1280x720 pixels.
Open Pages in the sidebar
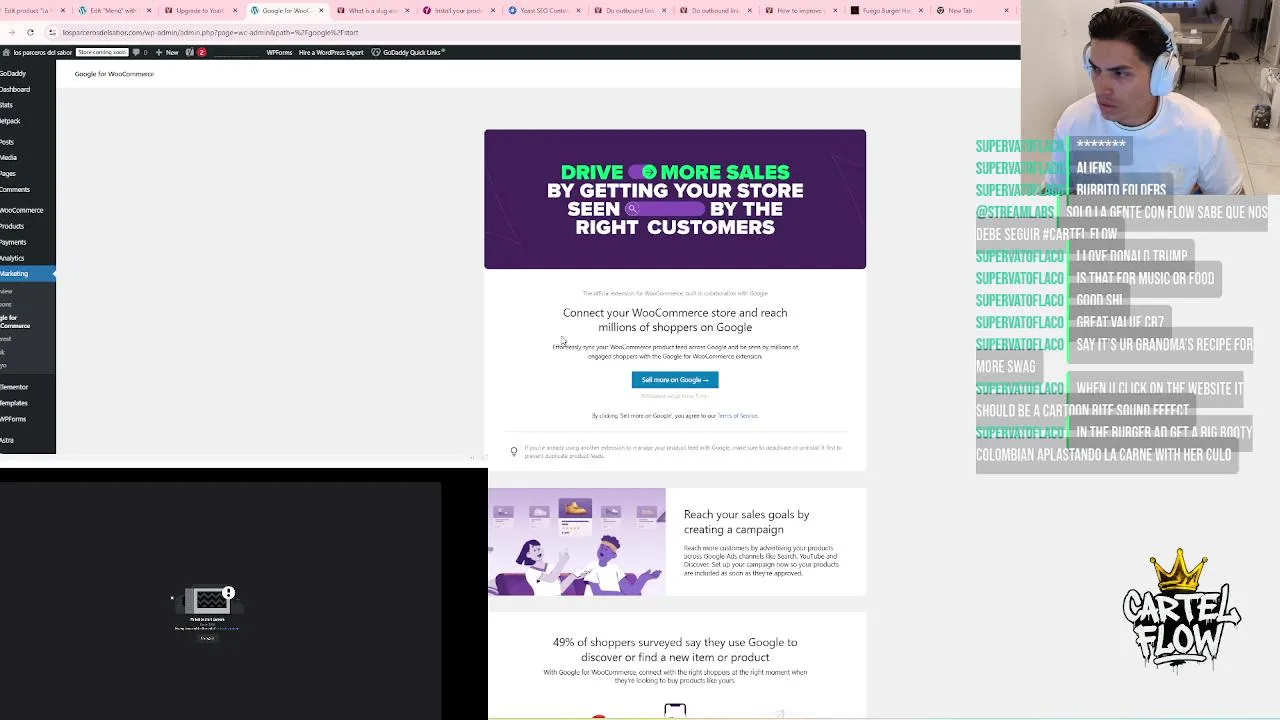point(27,173)
